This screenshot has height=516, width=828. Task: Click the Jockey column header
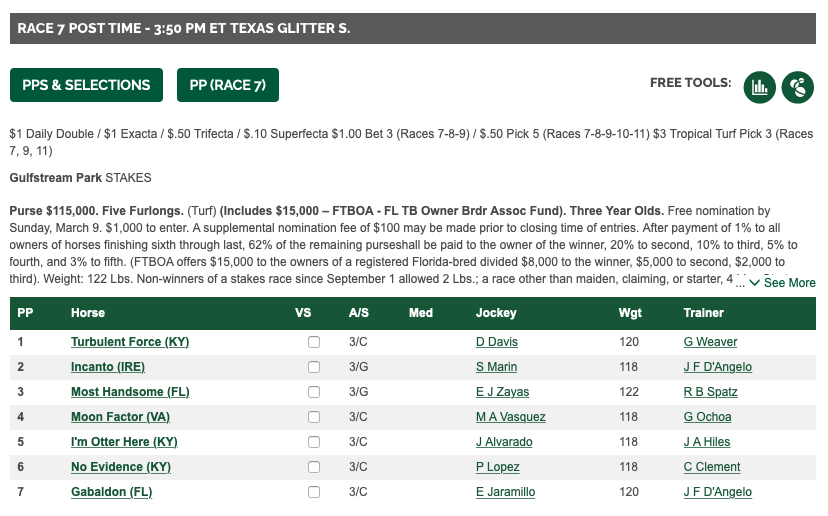(496, 313)
